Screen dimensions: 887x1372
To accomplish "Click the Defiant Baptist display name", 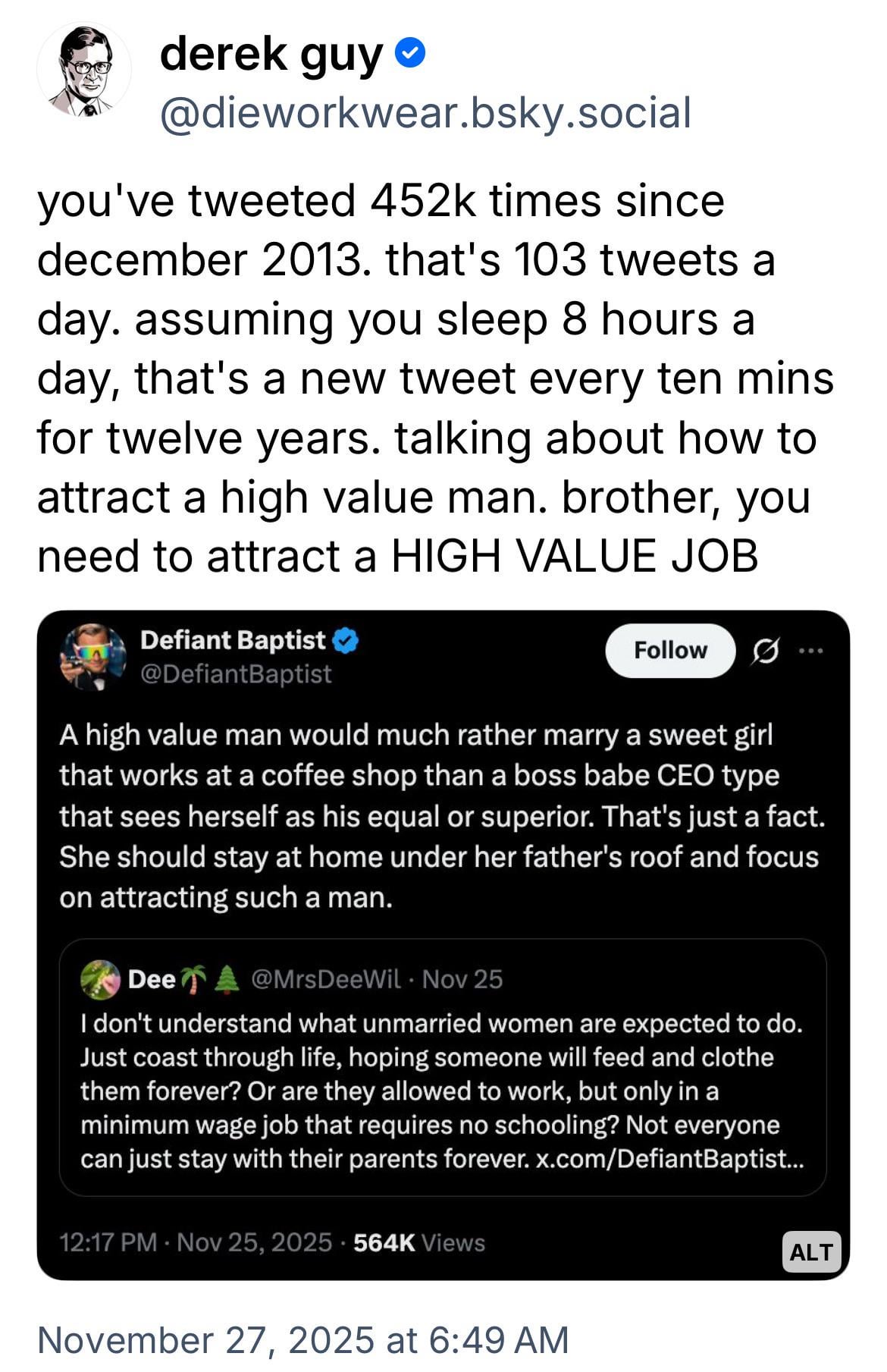I will coord(233,641).
